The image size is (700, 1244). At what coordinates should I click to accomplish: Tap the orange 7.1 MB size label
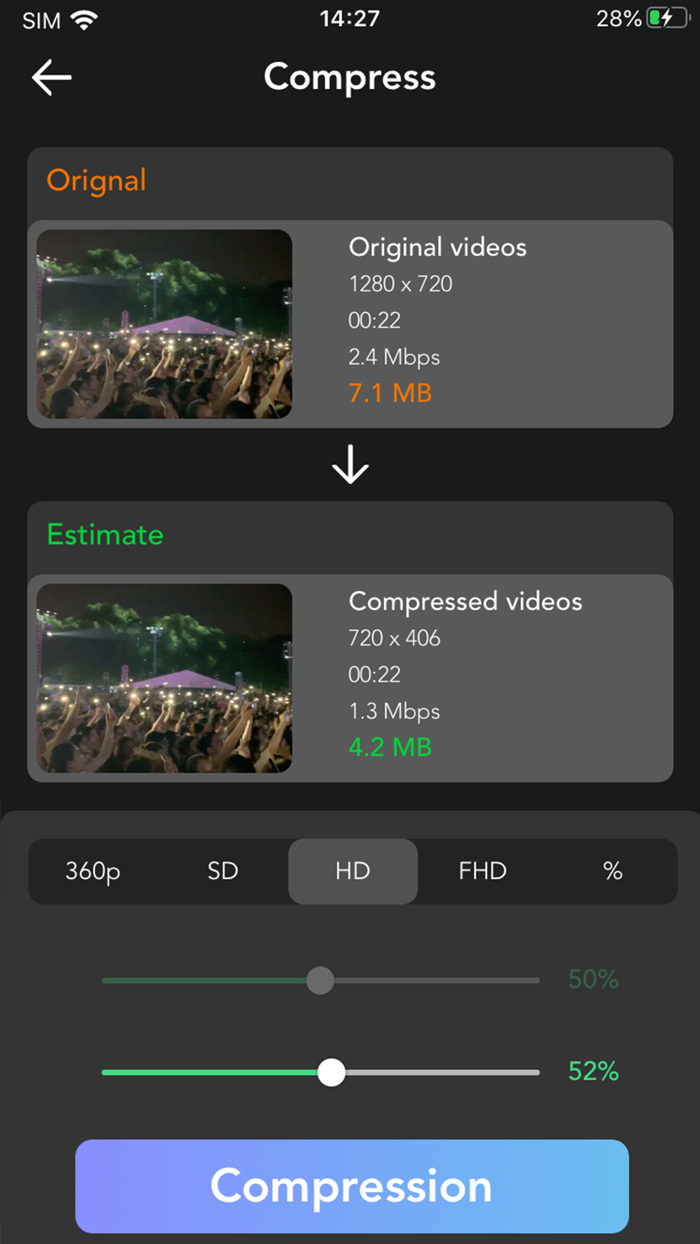click(390, 393)
